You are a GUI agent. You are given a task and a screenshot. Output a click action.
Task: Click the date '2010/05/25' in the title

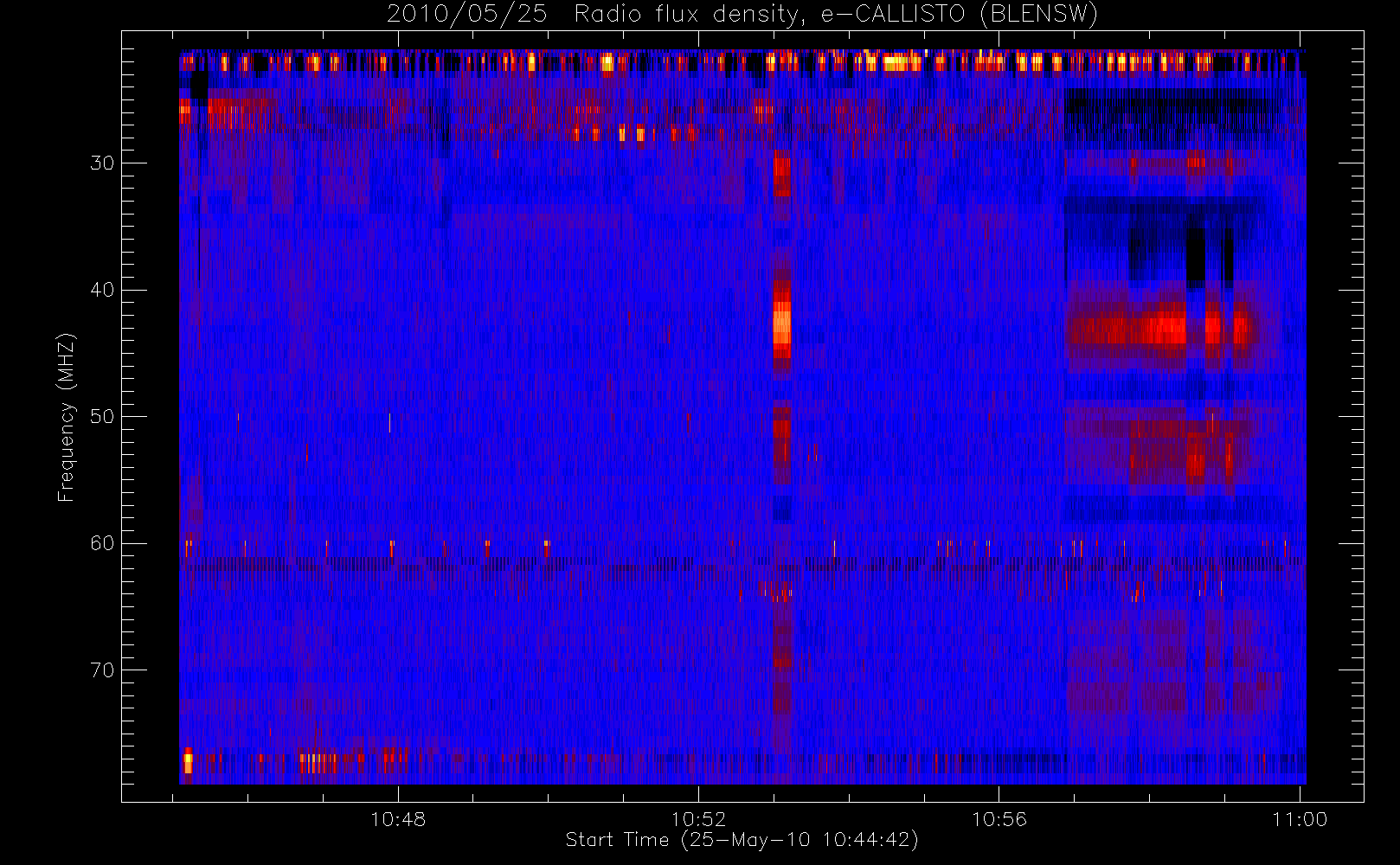pos(466,15)
